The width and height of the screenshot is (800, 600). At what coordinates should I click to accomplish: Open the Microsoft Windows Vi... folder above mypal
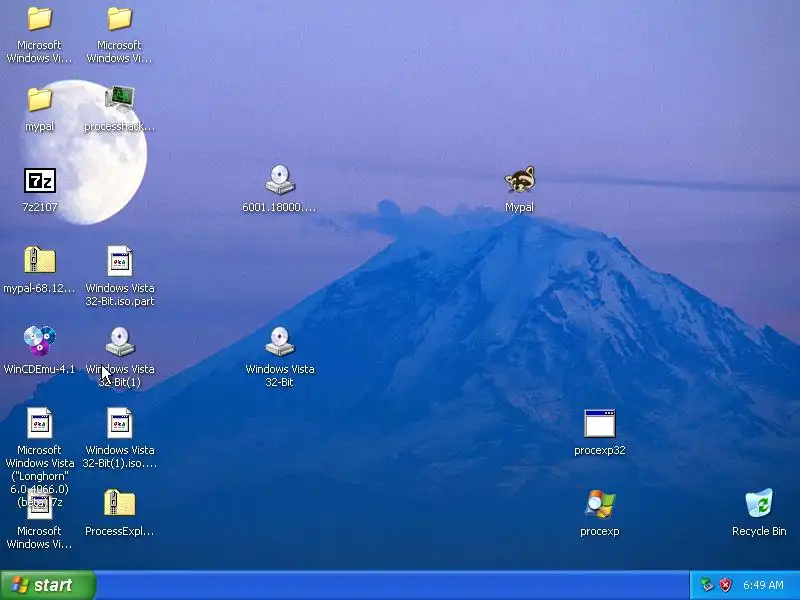39,19
